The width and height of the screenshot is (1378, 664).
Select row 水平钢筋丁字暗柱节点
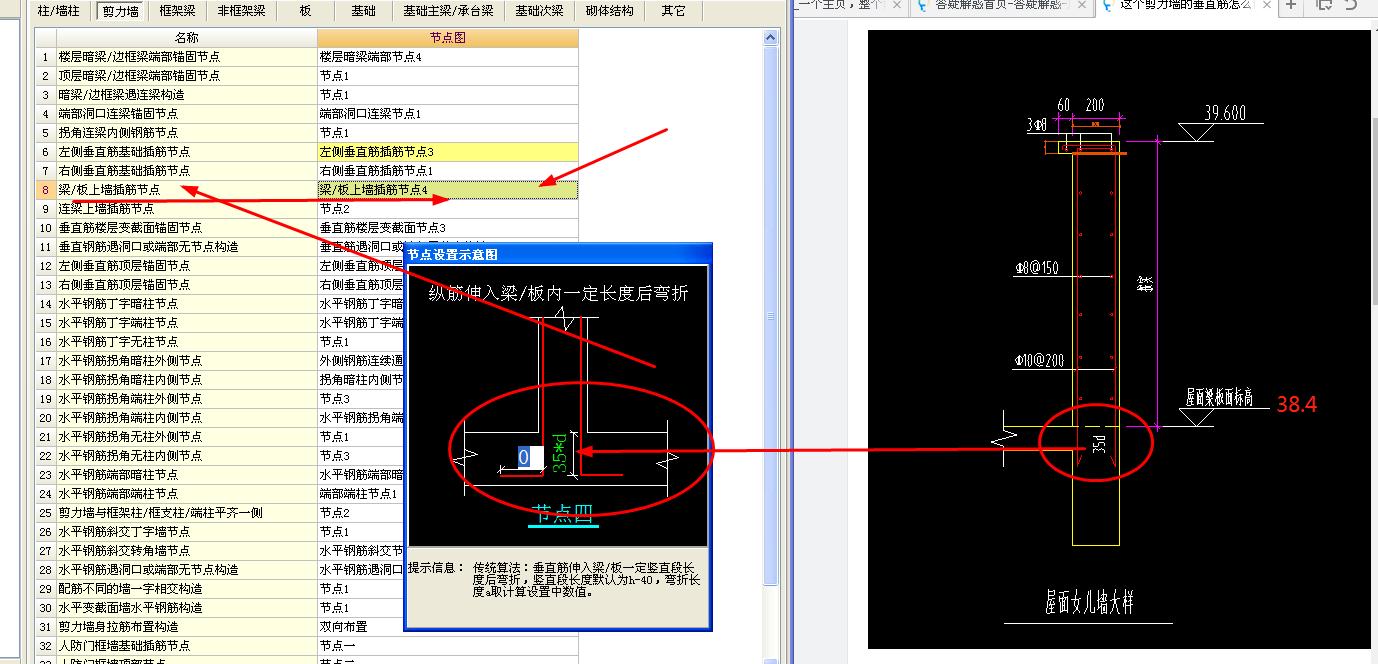tap(186, 304)
